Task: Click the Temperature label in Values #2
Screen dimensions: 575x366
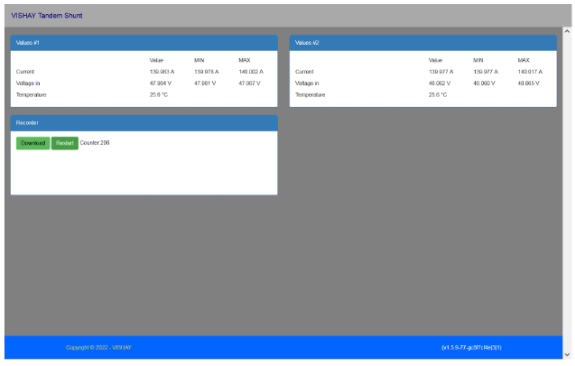Action: 310,95
